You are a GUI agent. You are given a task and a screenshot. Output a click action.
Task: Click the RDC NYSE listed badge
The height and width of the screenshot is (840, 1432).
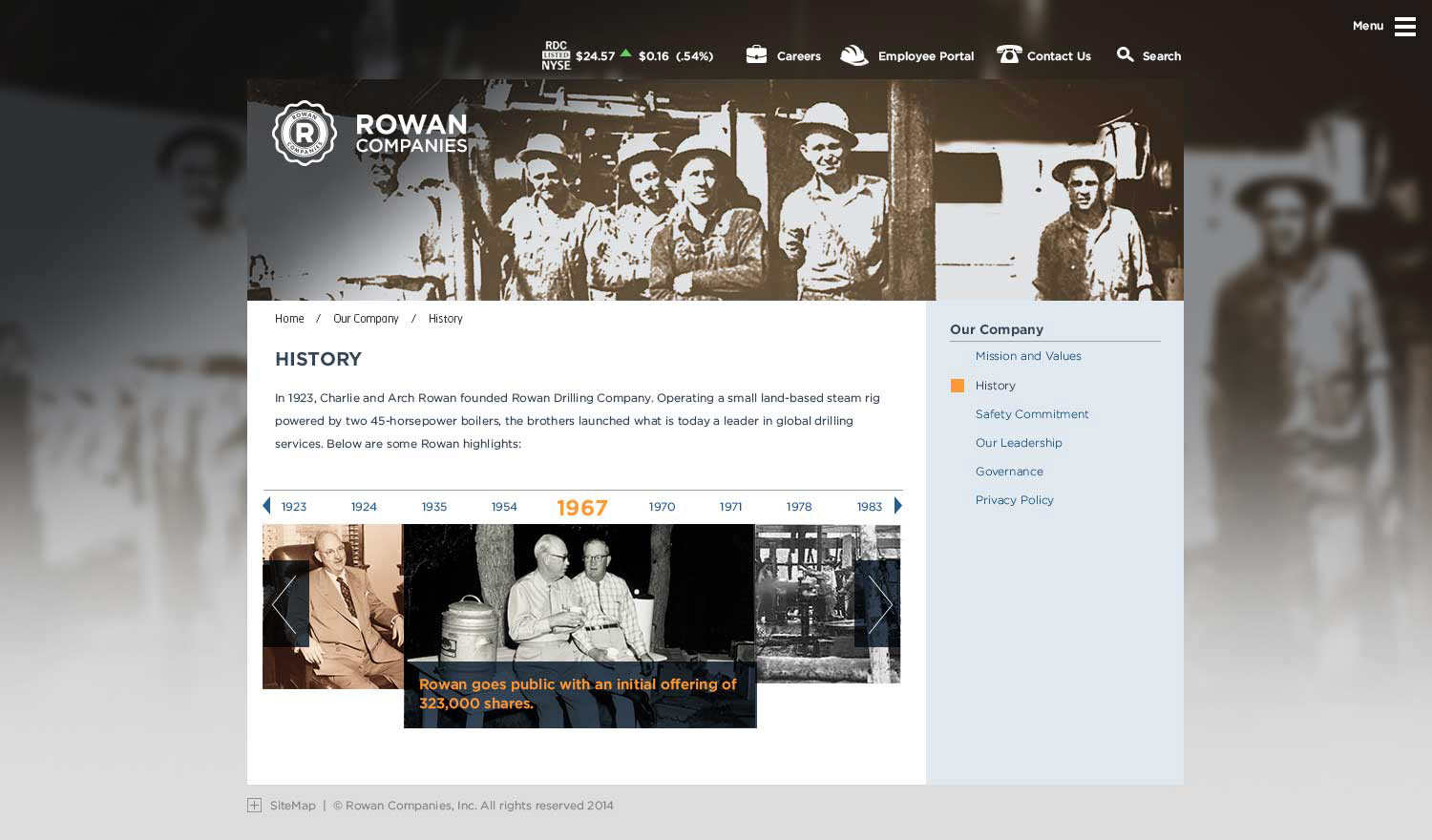coord(556,55)
